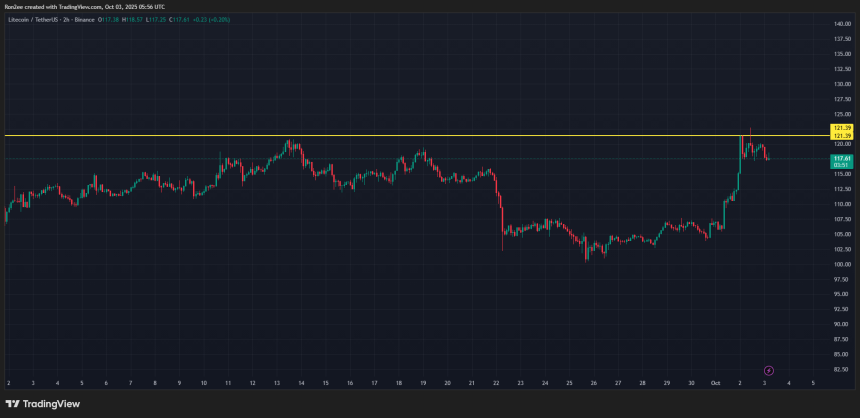Click the 140.00 price axis label
Screen dimensions: 860x418
point(841,24)
